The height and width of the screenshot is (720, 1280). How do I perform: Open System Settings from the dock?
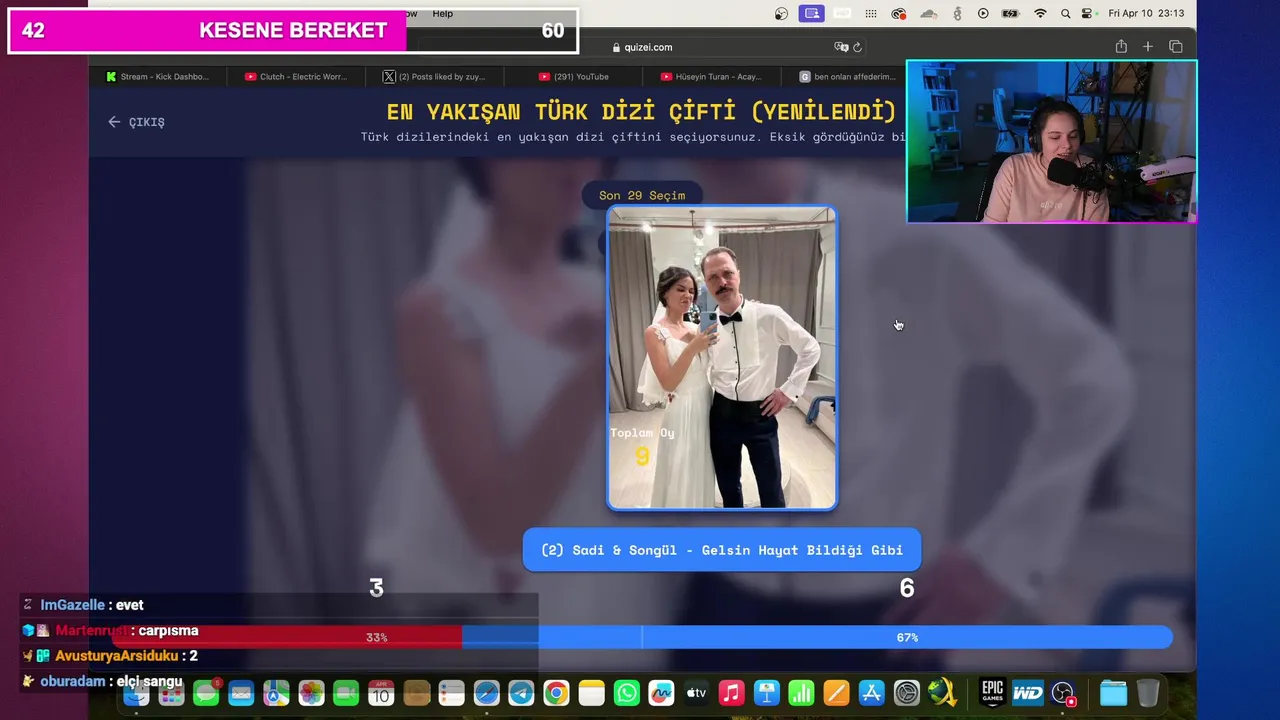[906, 692]
